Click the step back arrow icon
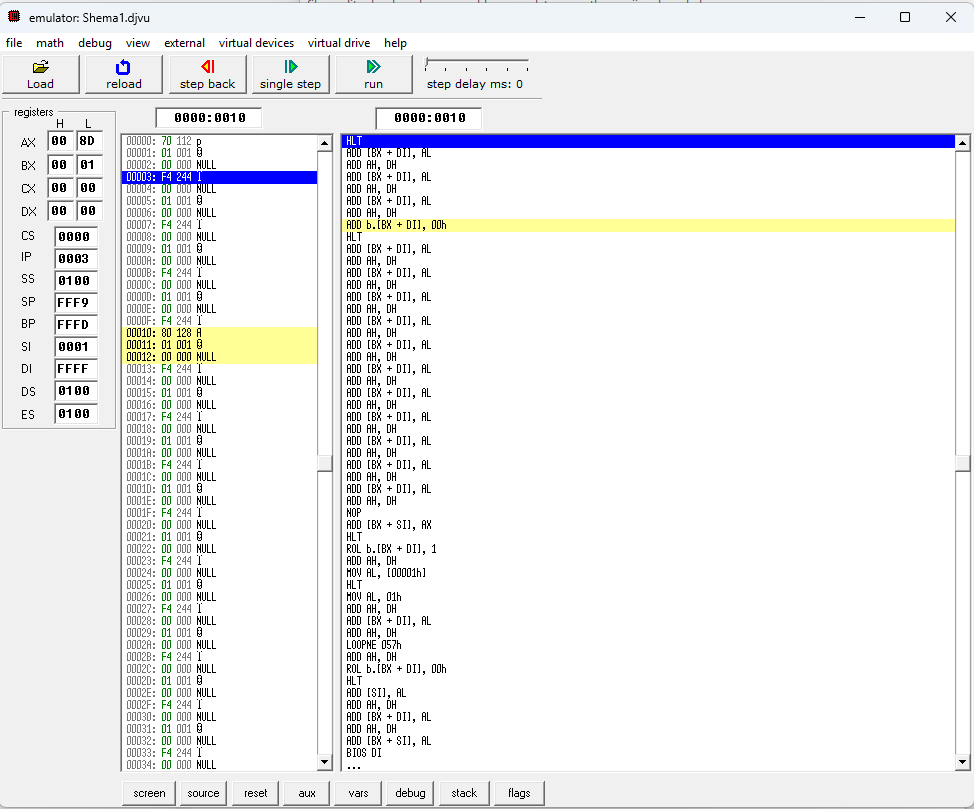974x809 pixels. point(207,66)
